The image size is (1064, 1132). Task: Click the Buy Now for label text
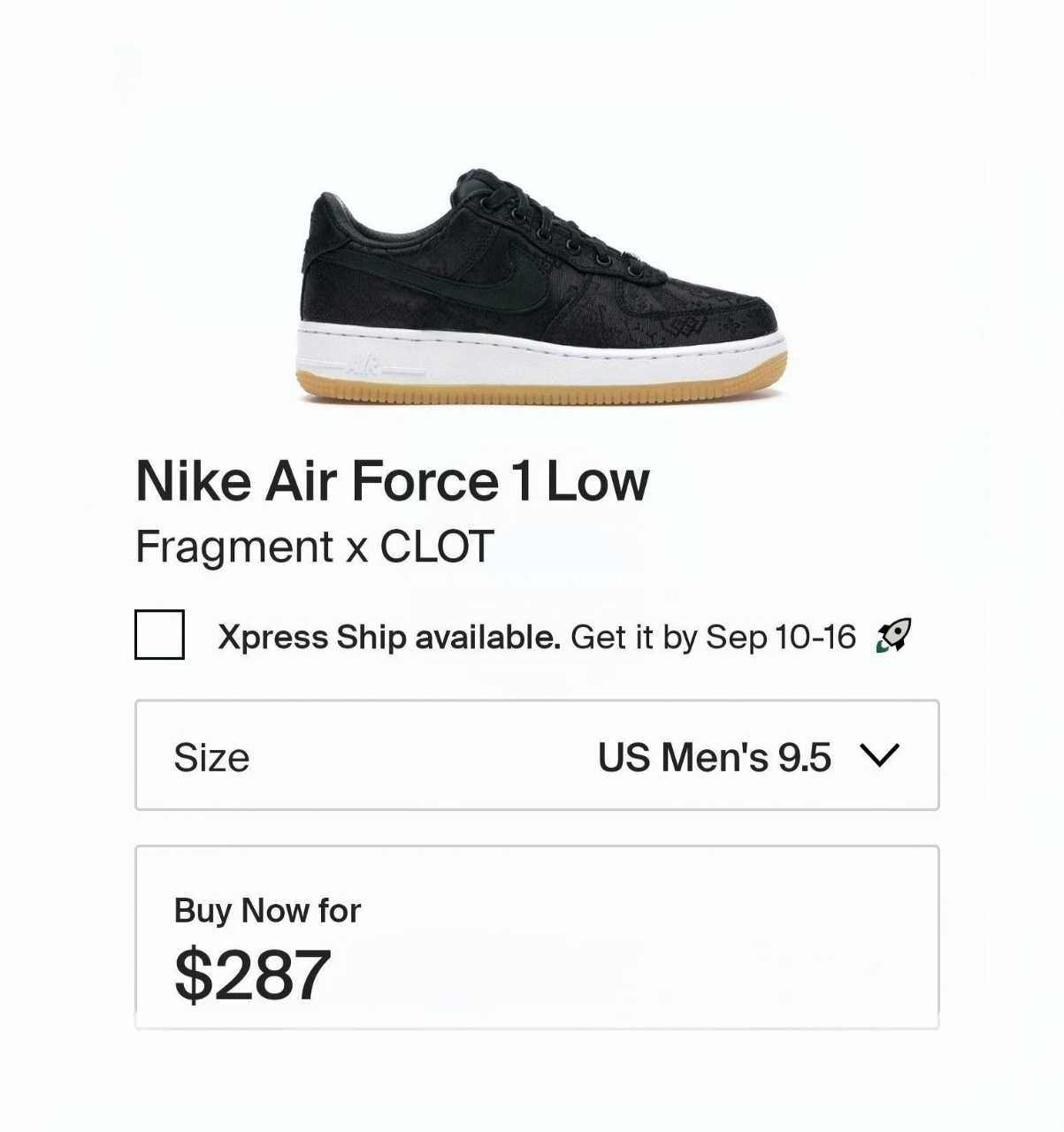tap(267, 911)
